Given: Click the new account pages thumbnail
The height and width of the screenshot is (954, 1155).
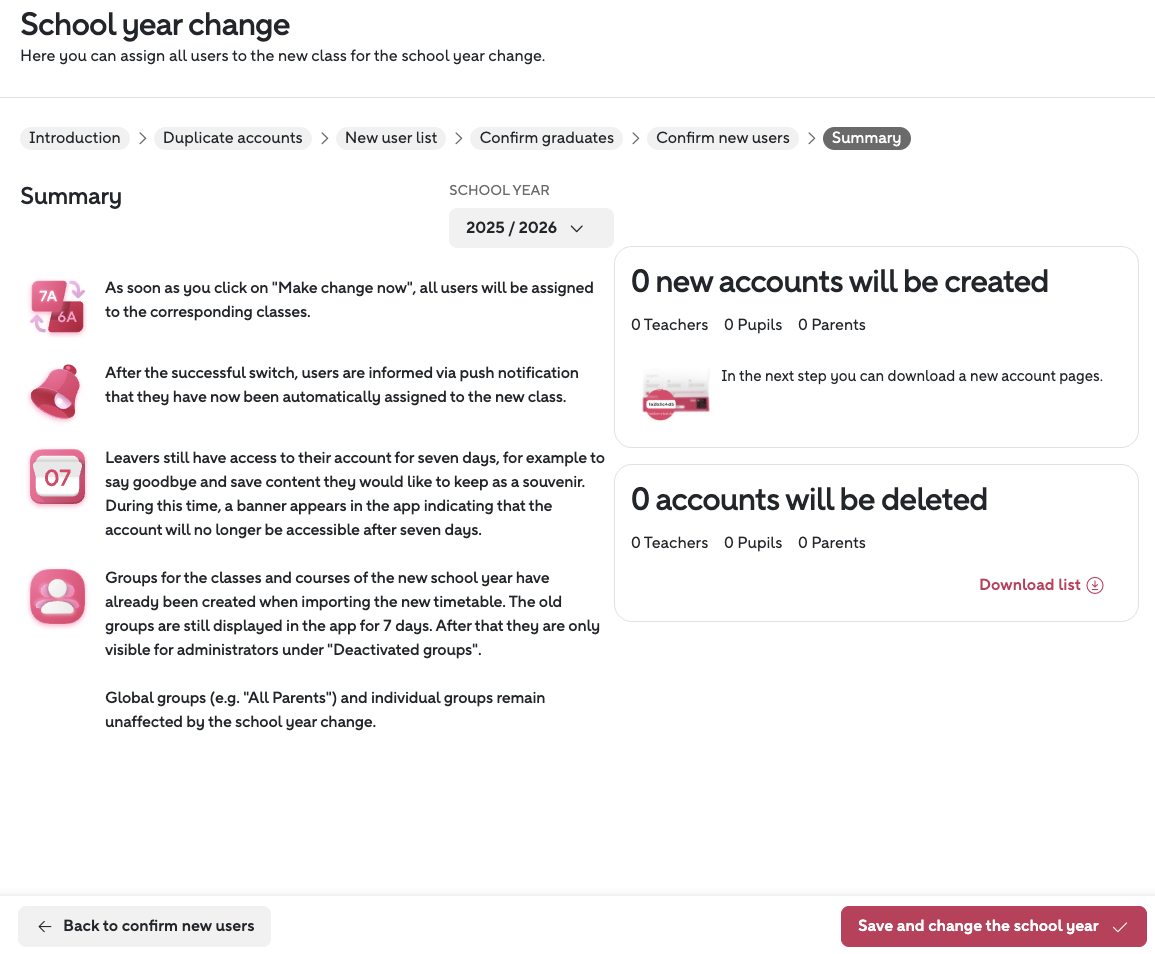Looking at the screenshot, I should [675, 391].
